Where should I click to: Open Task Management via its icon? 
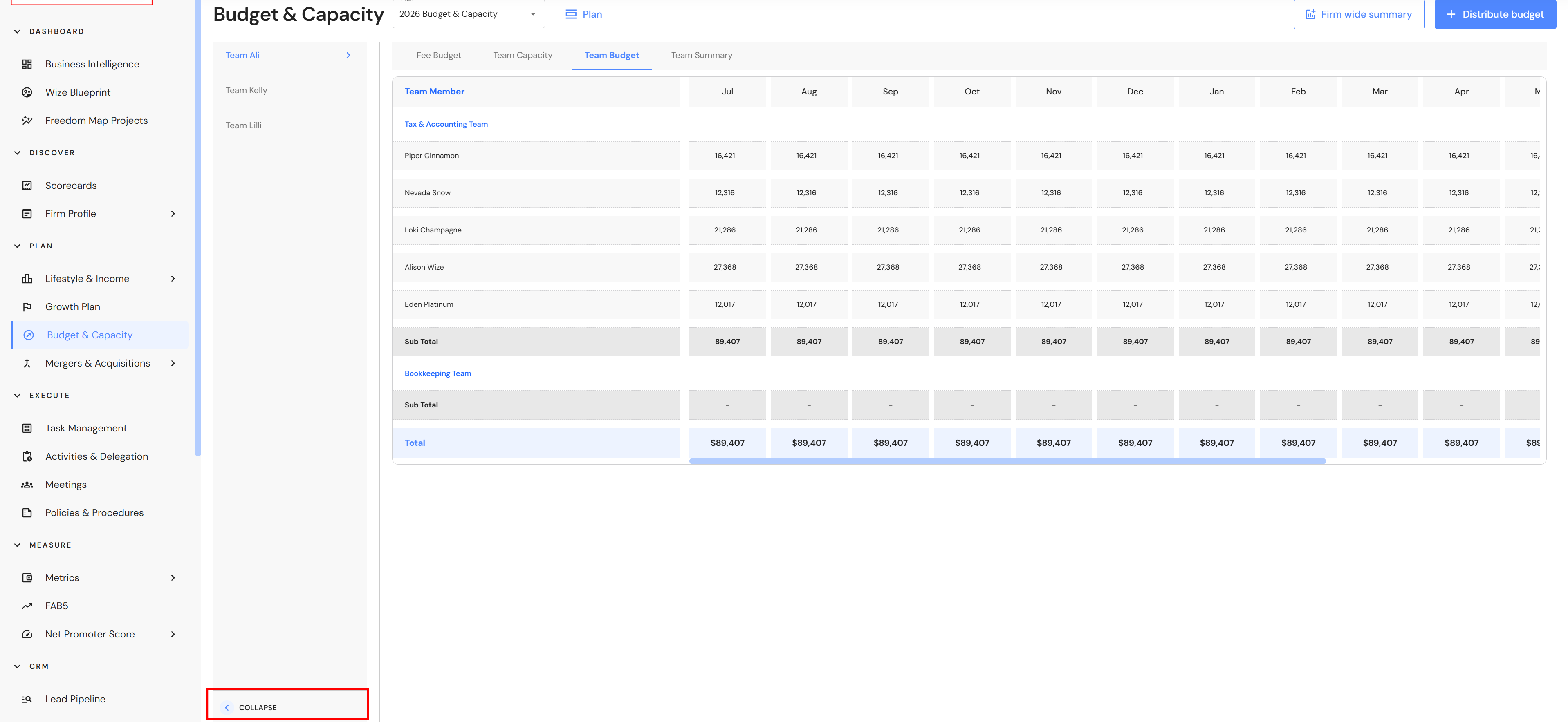pos(27,428)
